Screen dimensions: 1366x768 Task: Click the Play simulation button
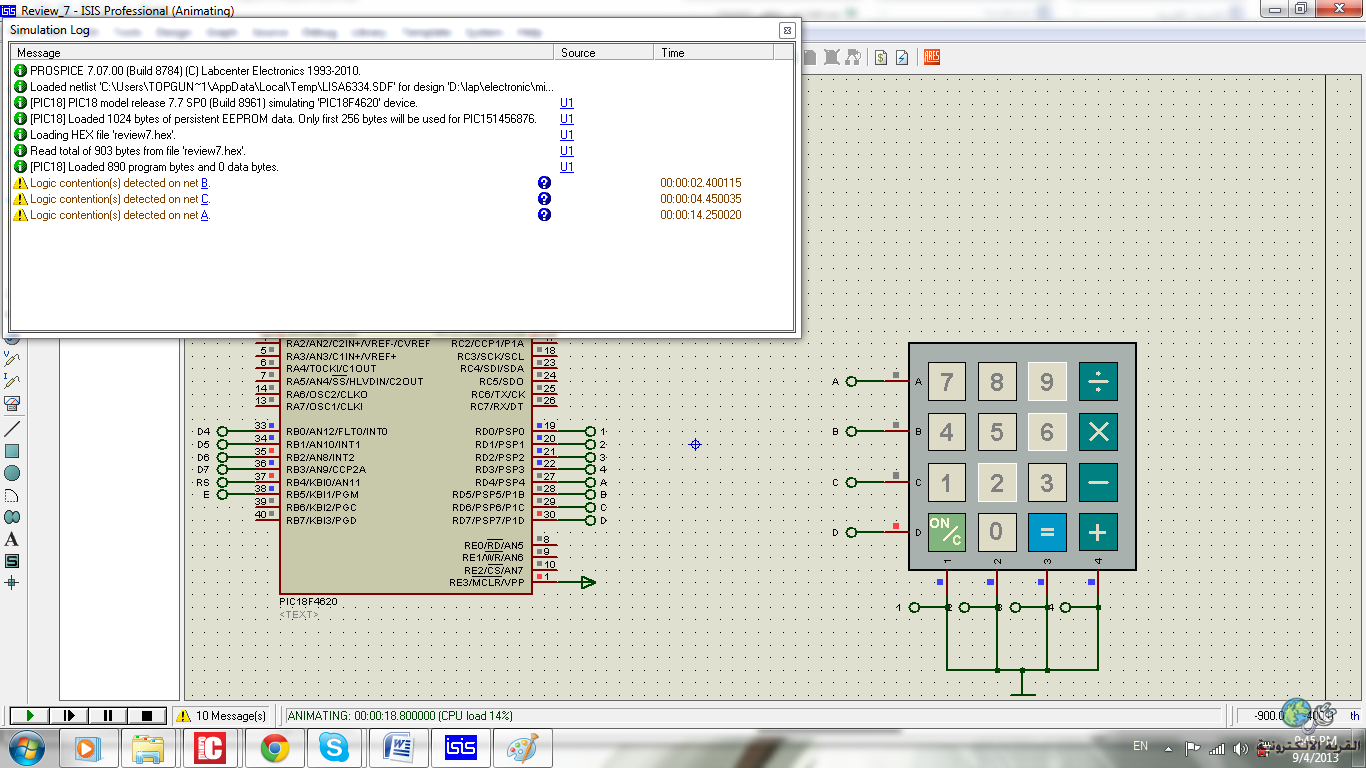point(30,716)
